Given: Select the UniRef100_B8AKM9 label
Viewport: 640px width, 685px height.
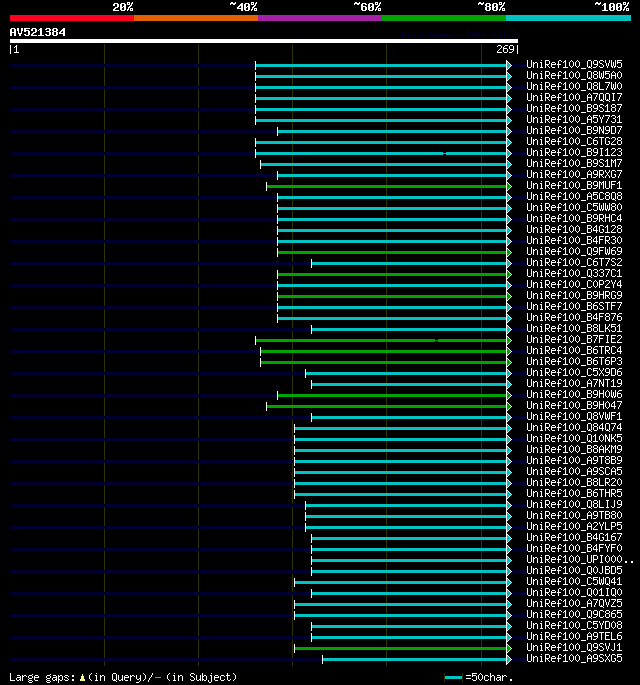Looking at the screenshot, I should 574,449.
